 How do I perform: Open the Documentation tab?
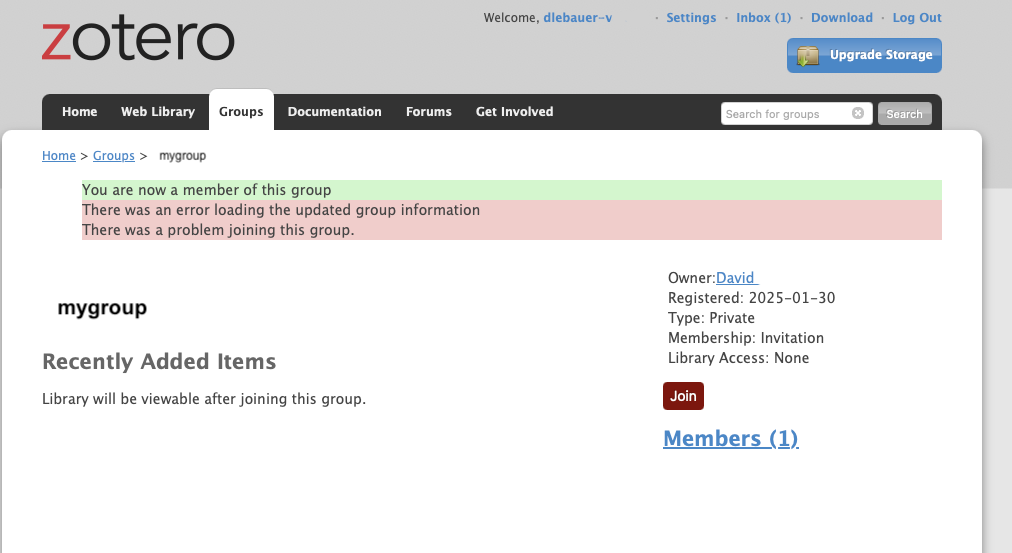334,112
